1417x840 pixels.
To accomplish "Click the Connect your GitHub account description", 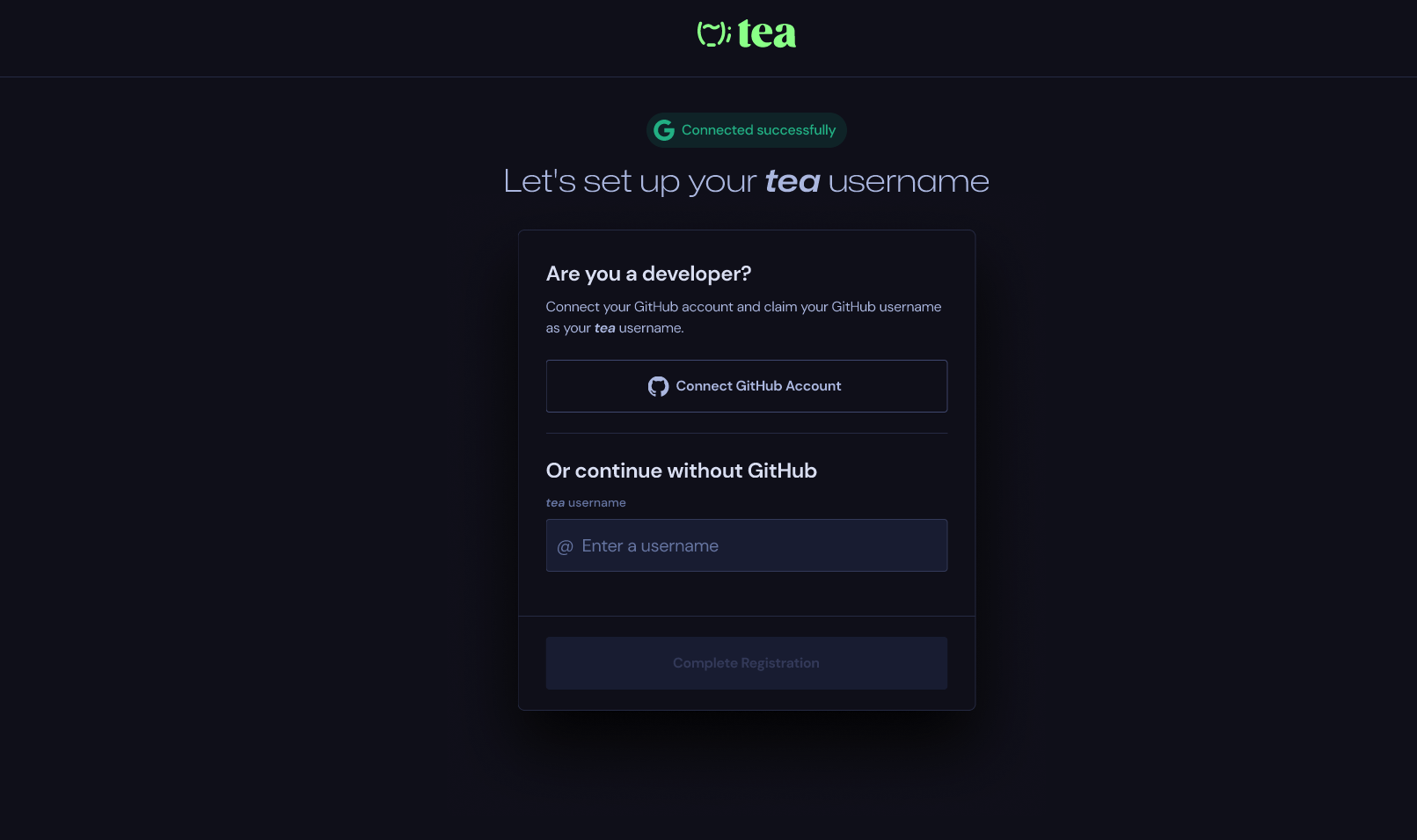I will [x=743, y=307].
